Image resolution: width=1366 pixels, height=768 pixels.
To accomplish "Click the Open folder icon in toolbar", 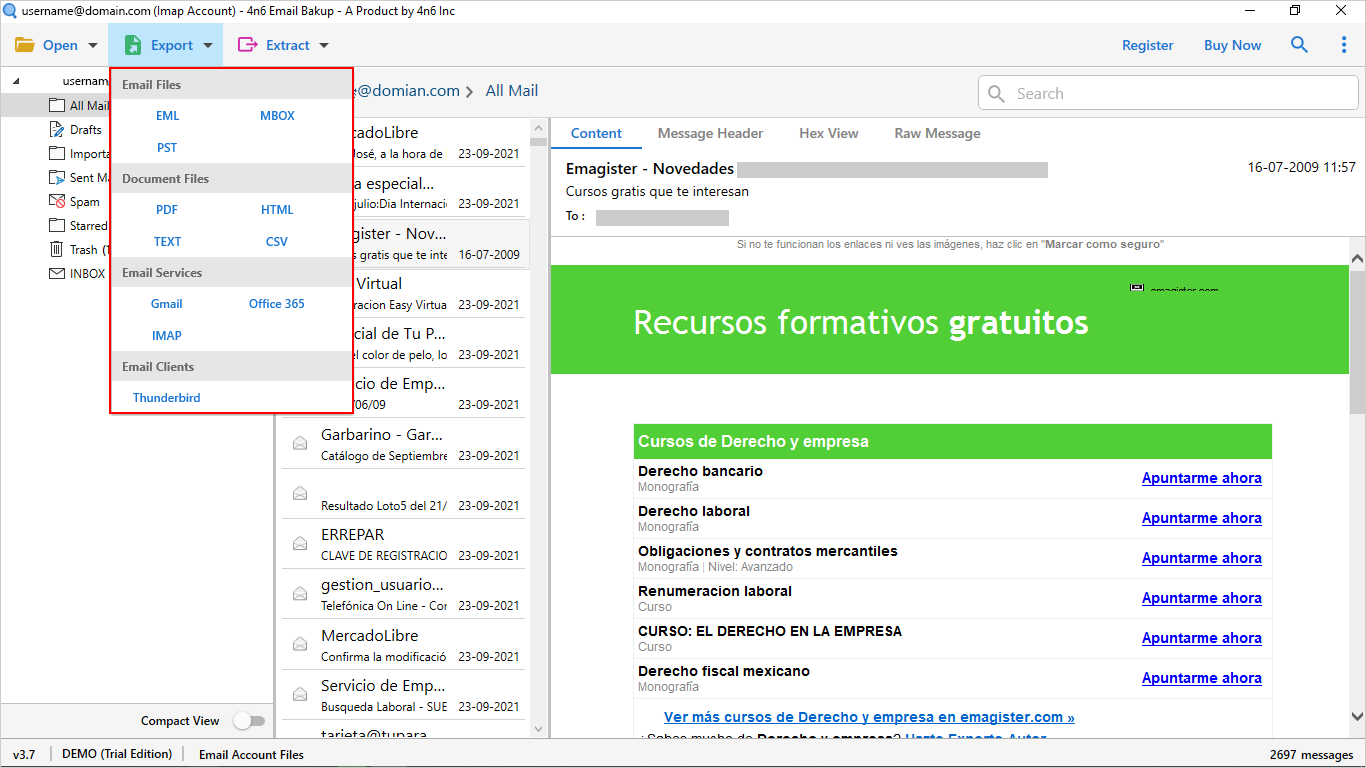I will (x=24, y=45).
